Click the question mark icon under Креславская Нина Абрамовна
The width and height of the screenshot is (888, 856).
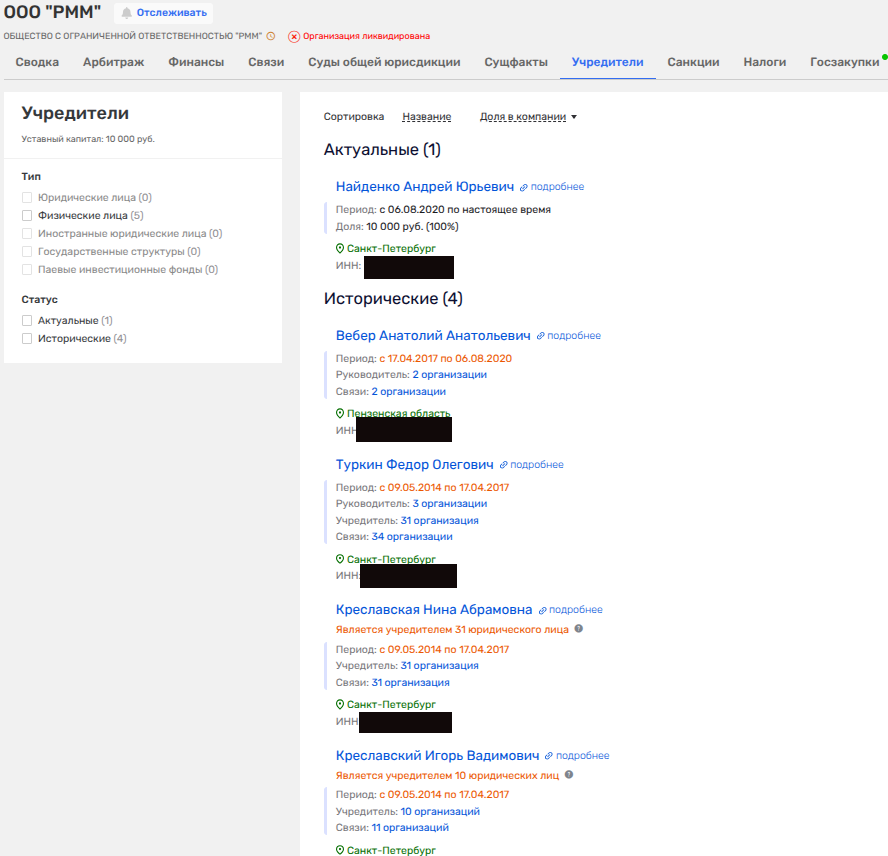coord(579,629)
